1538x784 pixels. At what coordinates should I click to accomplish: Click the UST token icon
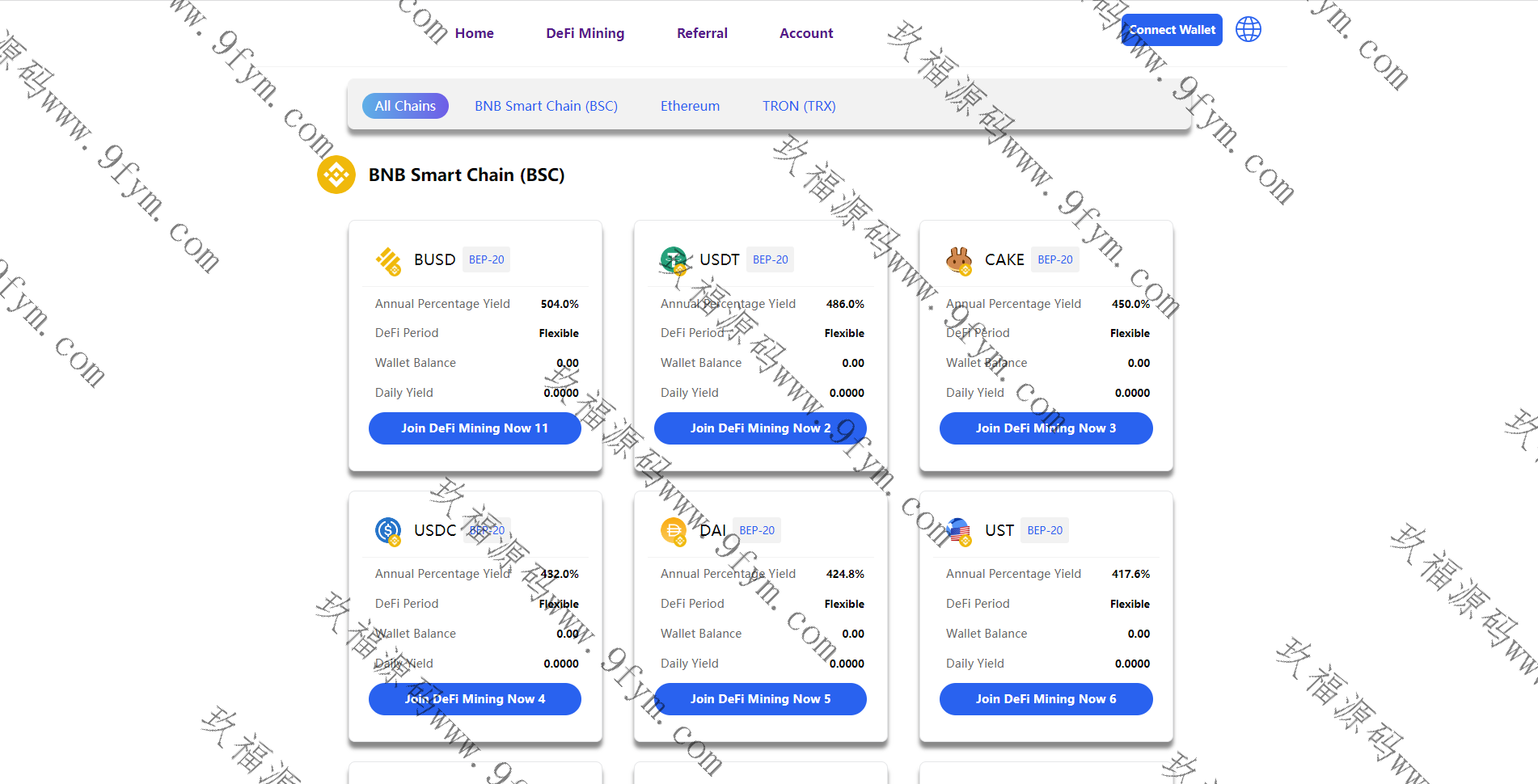[x=959, y=531]
